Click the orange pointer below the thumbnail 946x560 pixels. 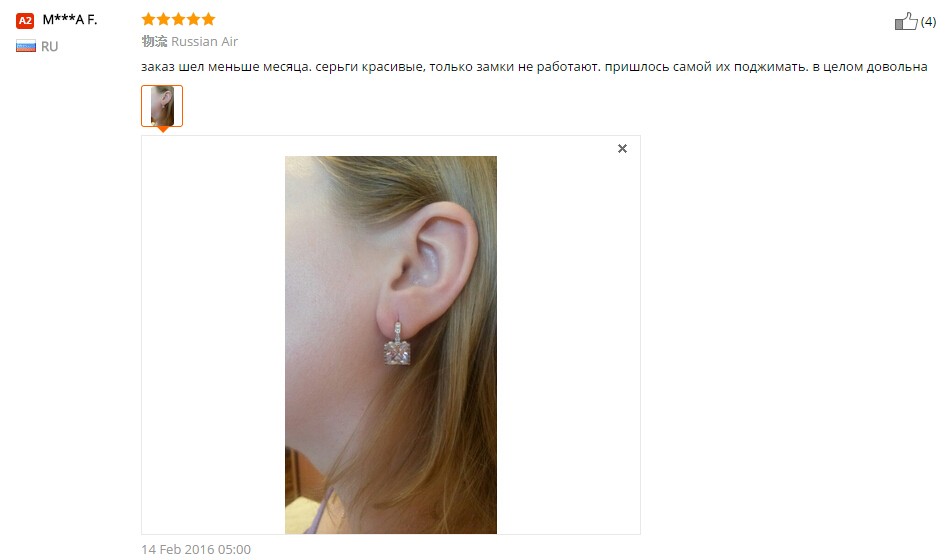[x=162, y=129]
